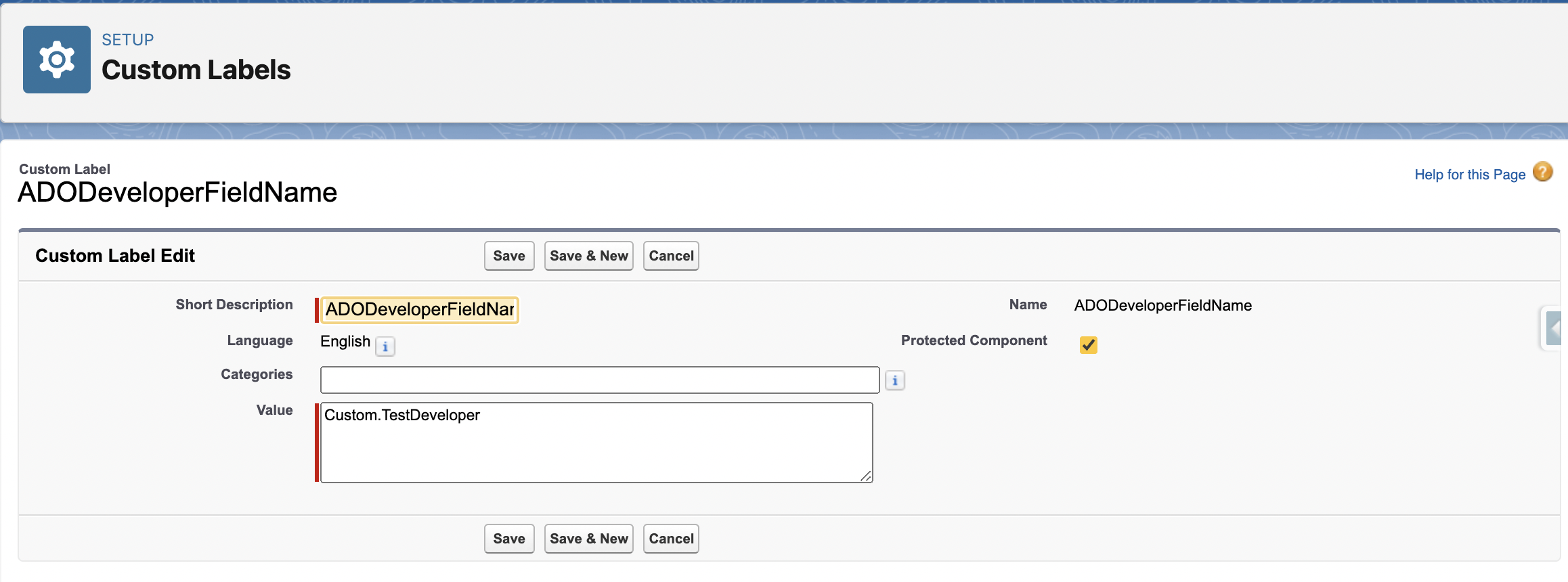Viewport: 1568px width, 582px height.
Task: Click the SETUP breadcrumb text
Action: [x=128, y=40]
